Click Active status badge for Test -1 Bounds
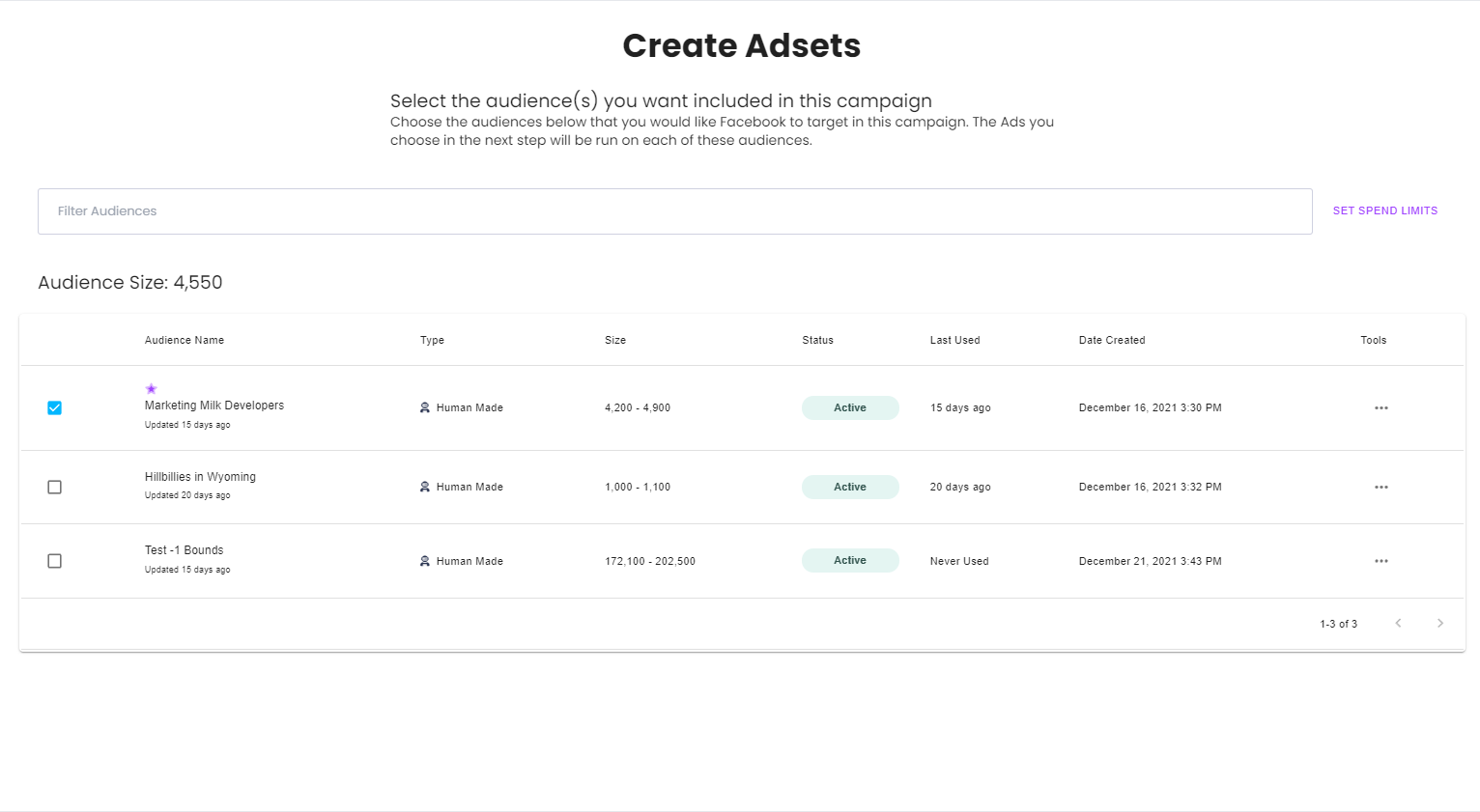 point(850,561)
